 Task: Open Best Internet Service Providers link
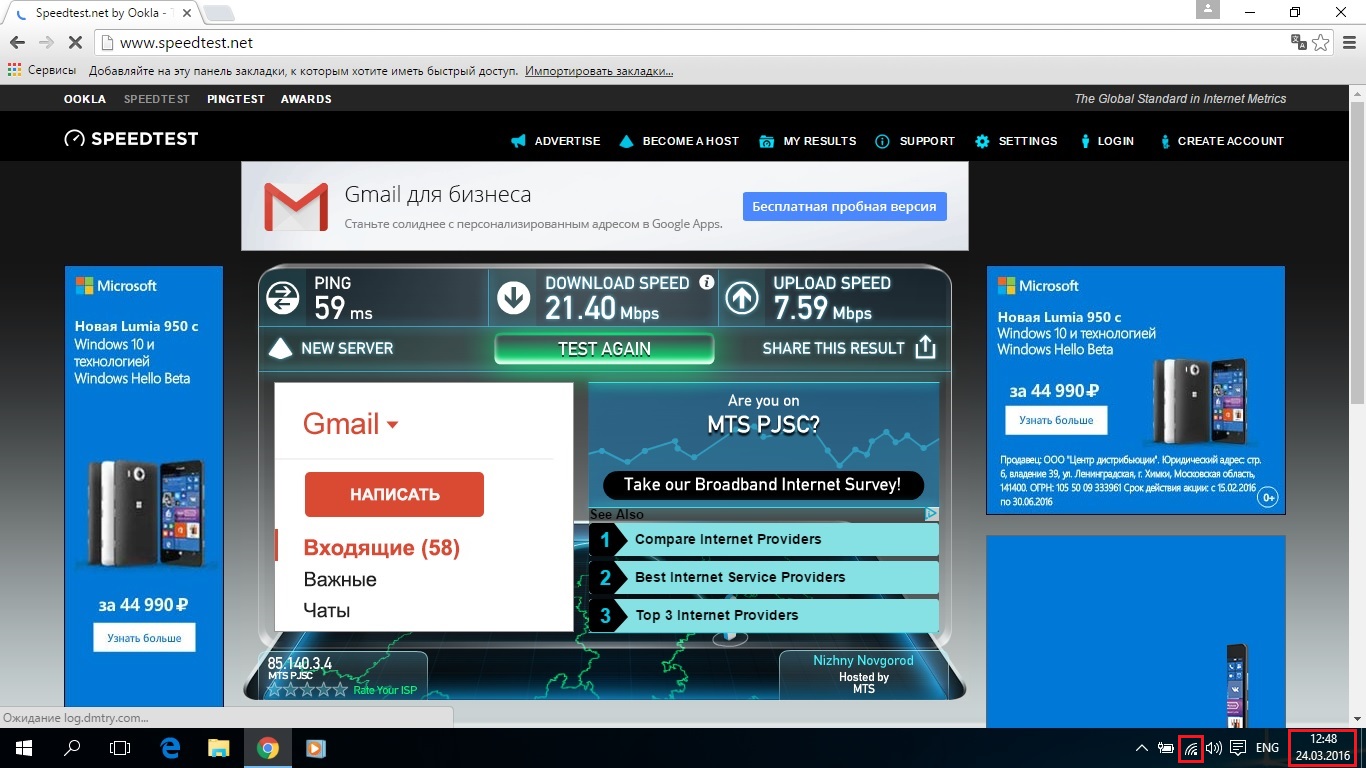[x=764, y=577]
